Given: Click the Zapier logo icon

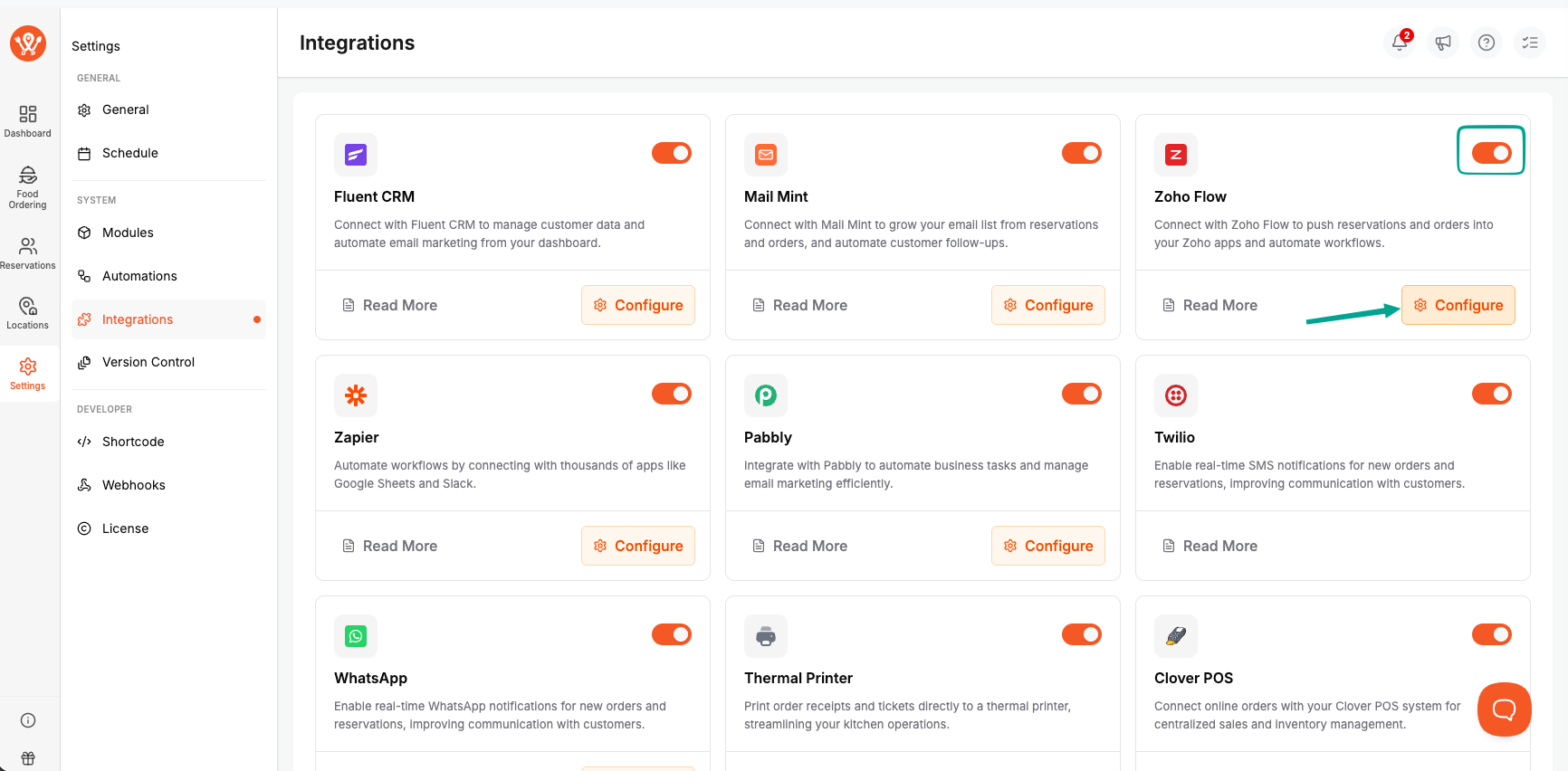Looking at the screenshot, I should [x=356, y=395].
